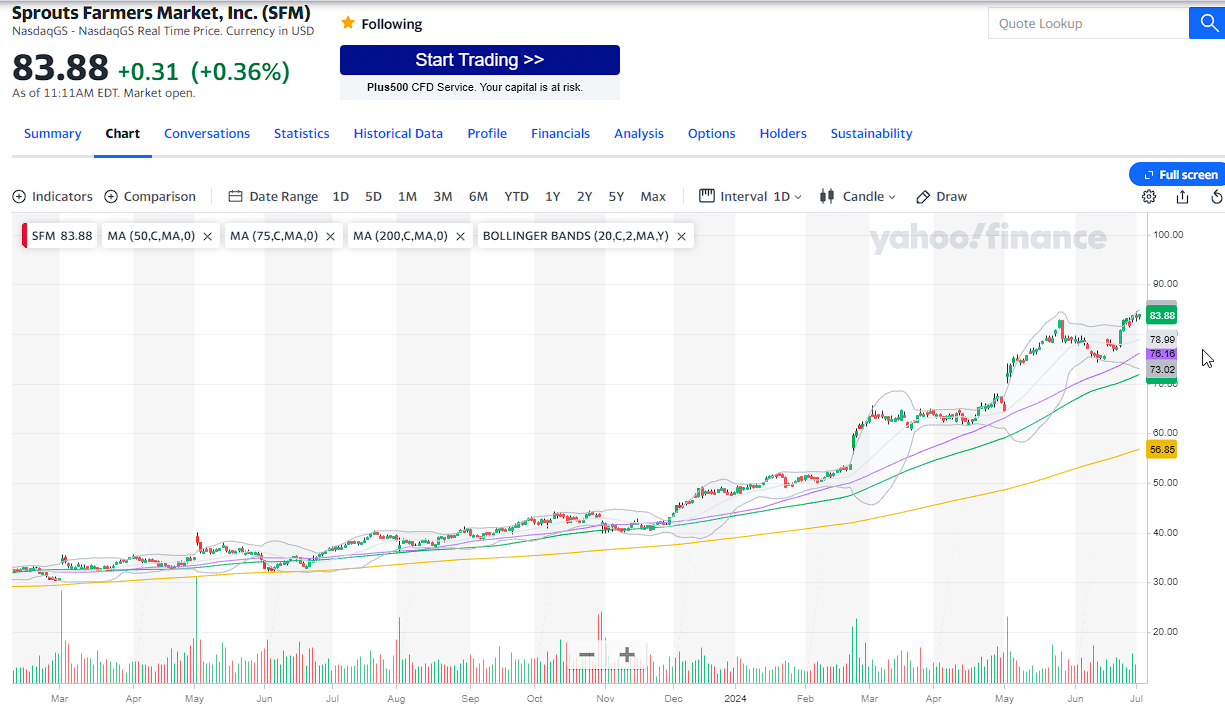Add an indicator via Indicators button
Viewport: 1225px width, 717px height.
[x=53, y=197]
